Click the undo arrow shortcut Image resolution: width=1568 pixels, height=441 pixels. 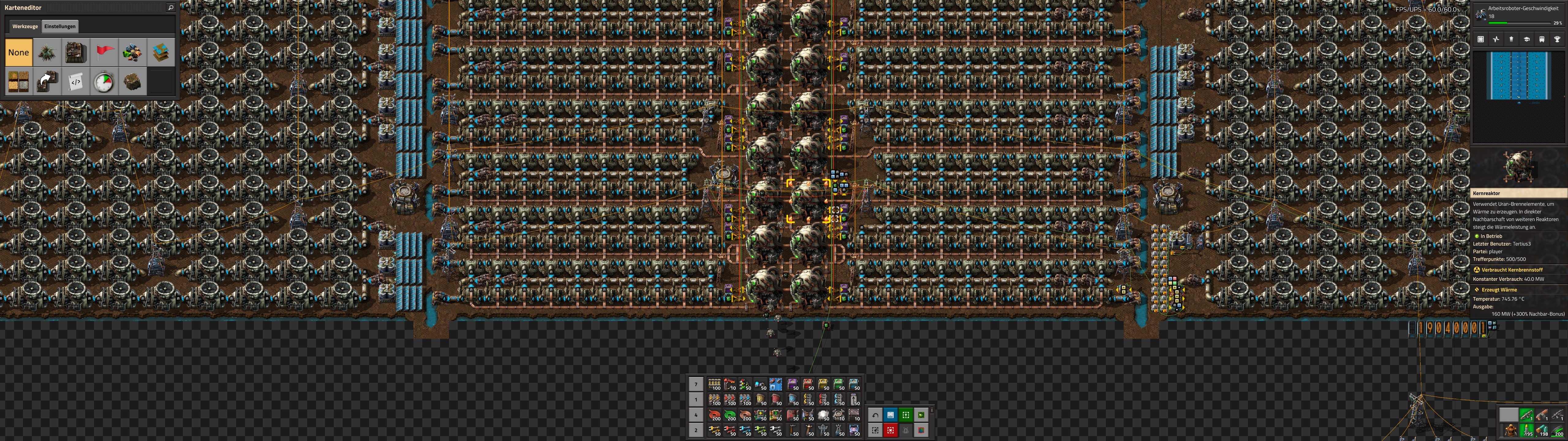875,415
